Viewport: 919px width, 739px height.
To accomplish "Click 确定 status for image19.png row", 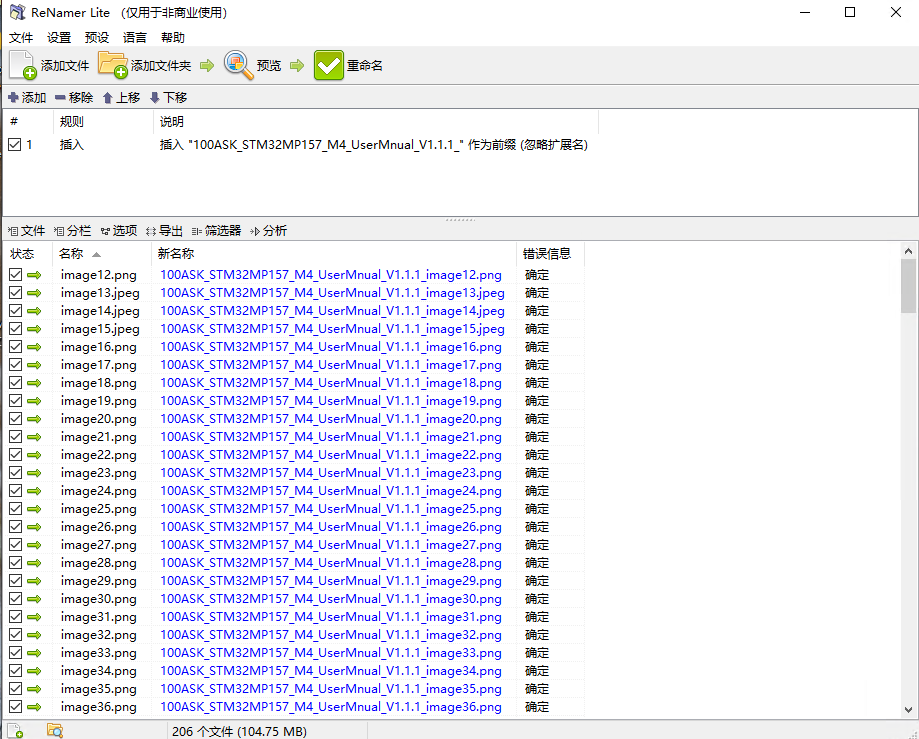I will pyautogui.click(x=537, y=401).
